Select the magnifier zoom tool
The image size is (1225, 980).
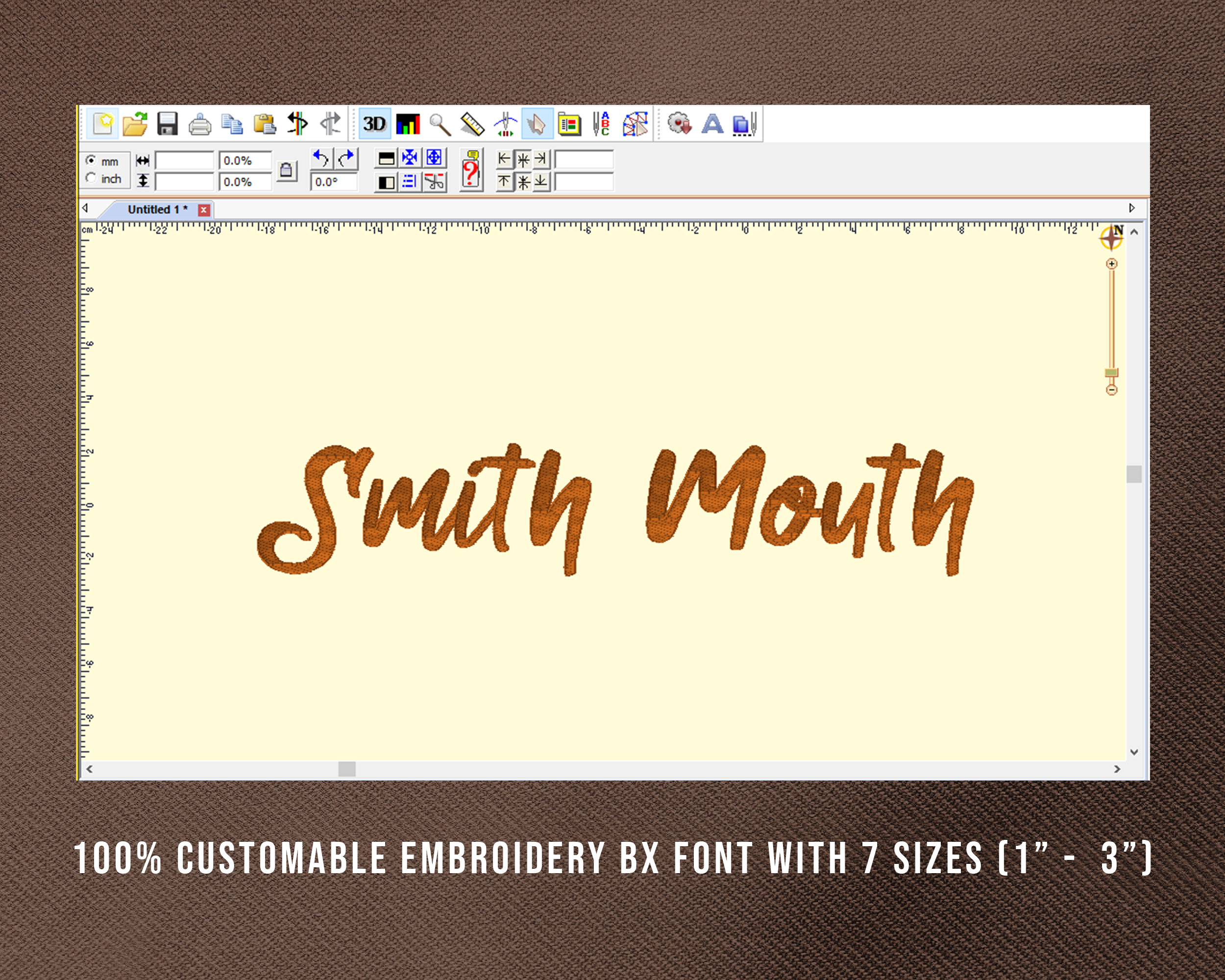pyautogui.click(x=439, y=123)
